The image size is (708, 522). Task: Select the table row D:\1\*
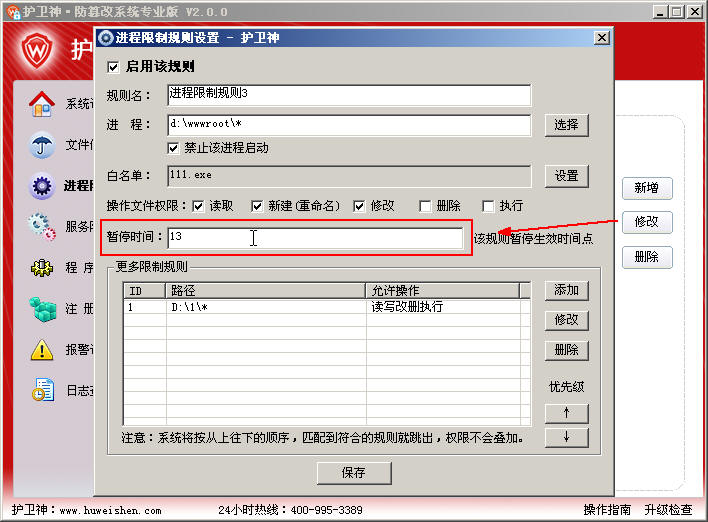point(326,307)
